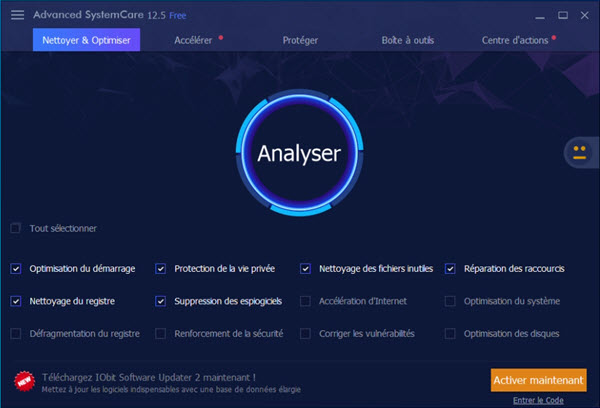Open the Accélérer tab

(193, 40)
